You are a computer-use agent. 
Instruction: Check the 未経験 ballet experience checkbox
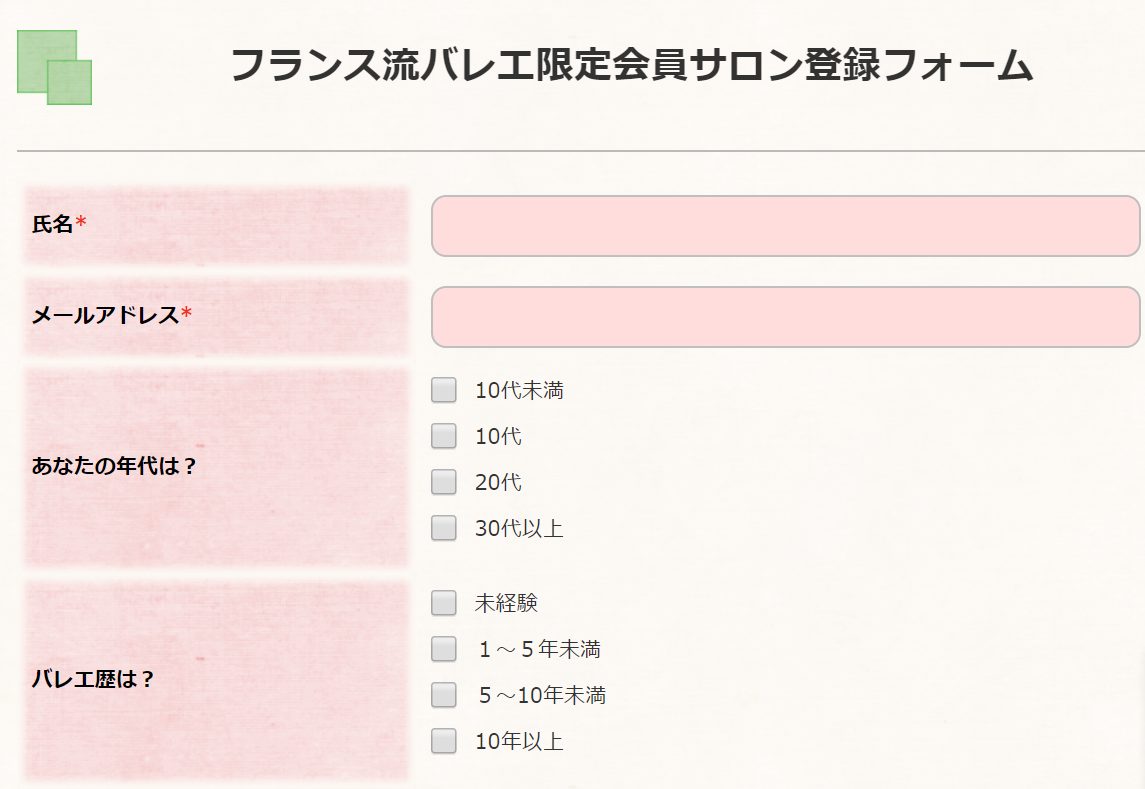point(443,603)
